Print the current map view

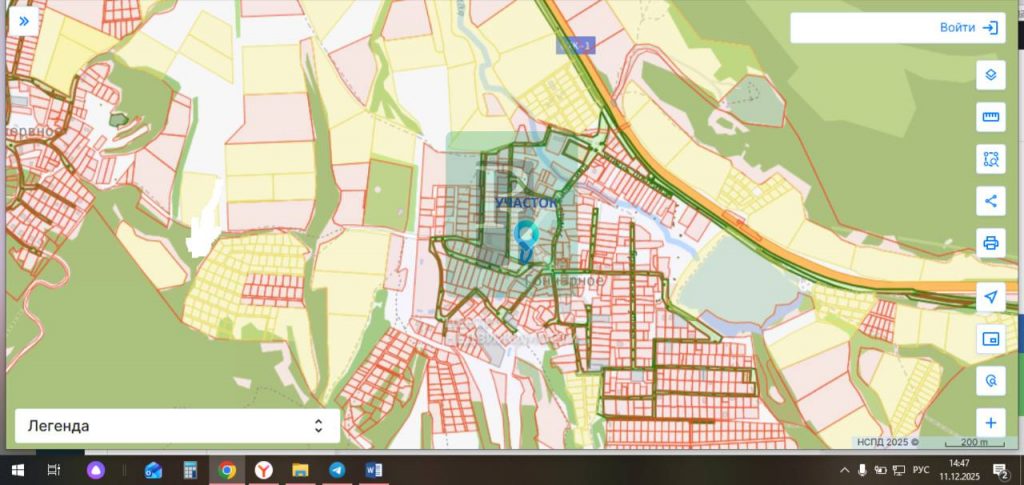pos(990,243)
